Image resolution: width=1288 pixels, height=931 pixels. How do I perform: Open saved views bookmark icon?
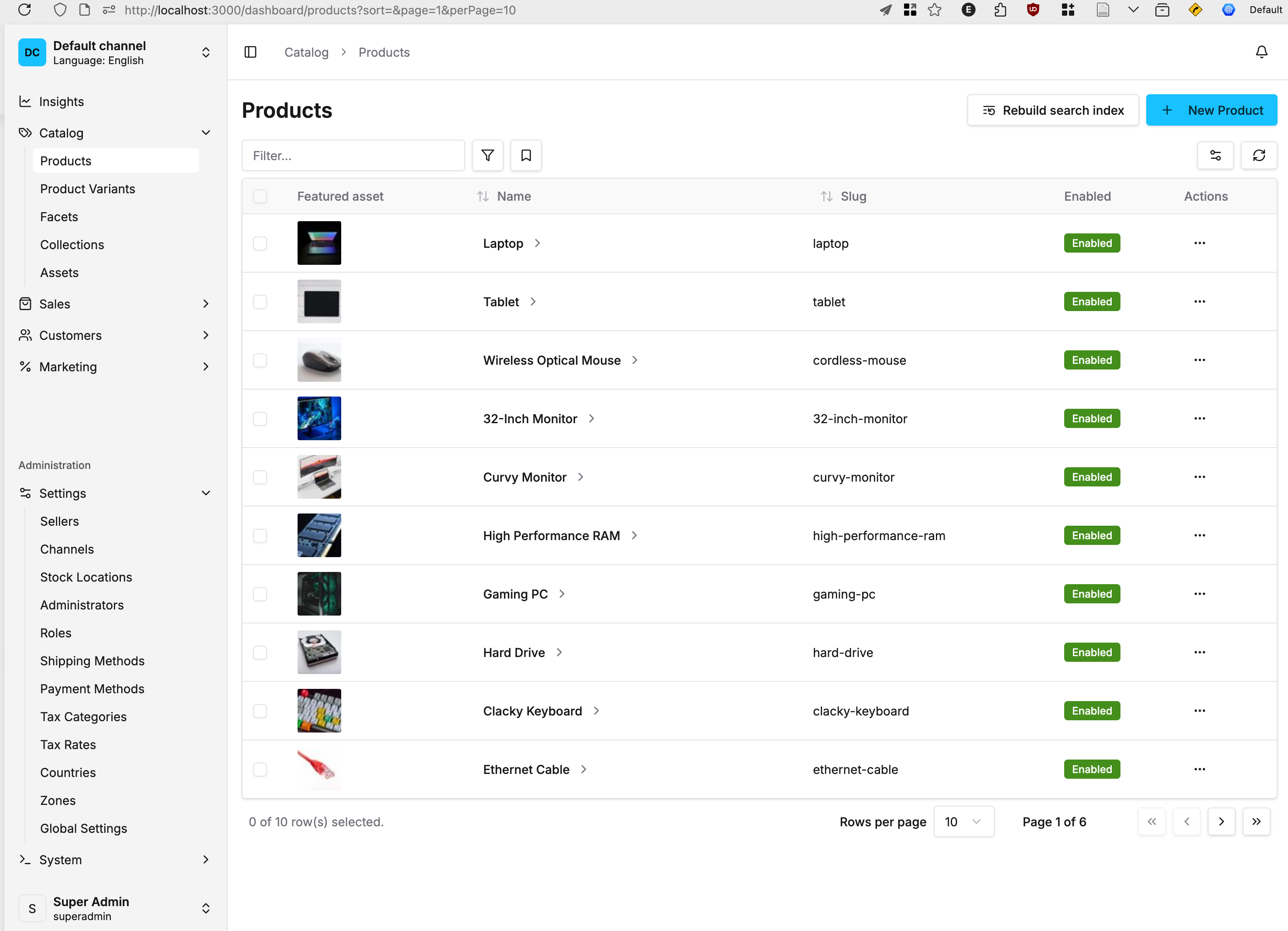pos(526,156)
